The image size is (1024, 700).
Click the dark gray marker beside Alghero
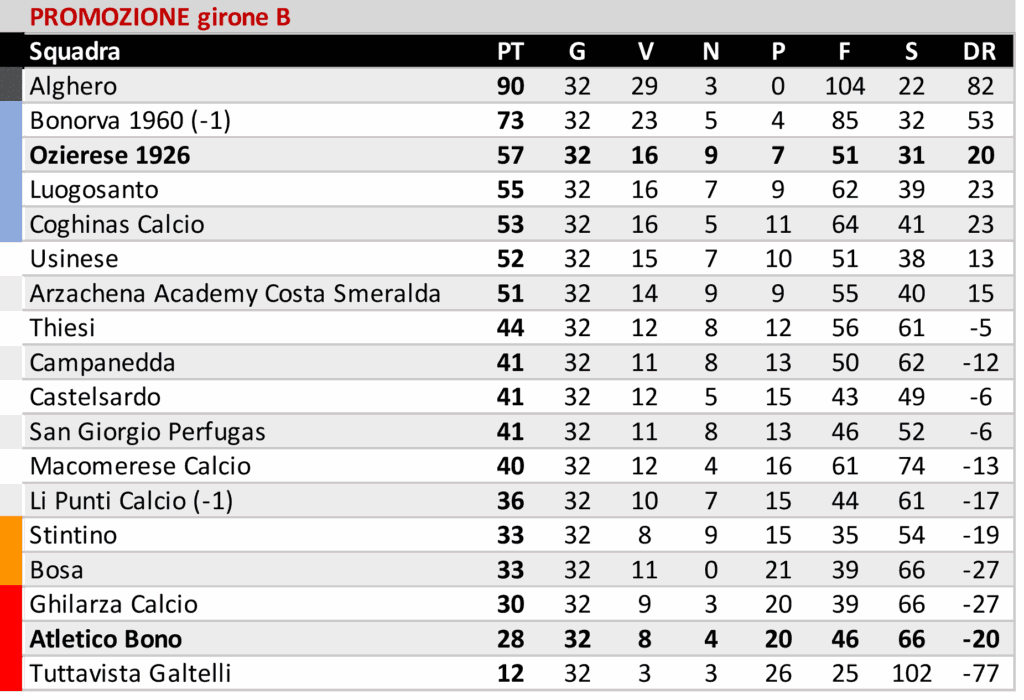click(x=10, y=85)
